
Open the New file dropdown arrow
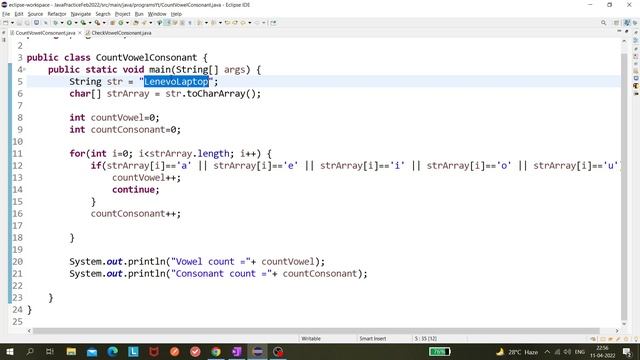click(12, 23)
